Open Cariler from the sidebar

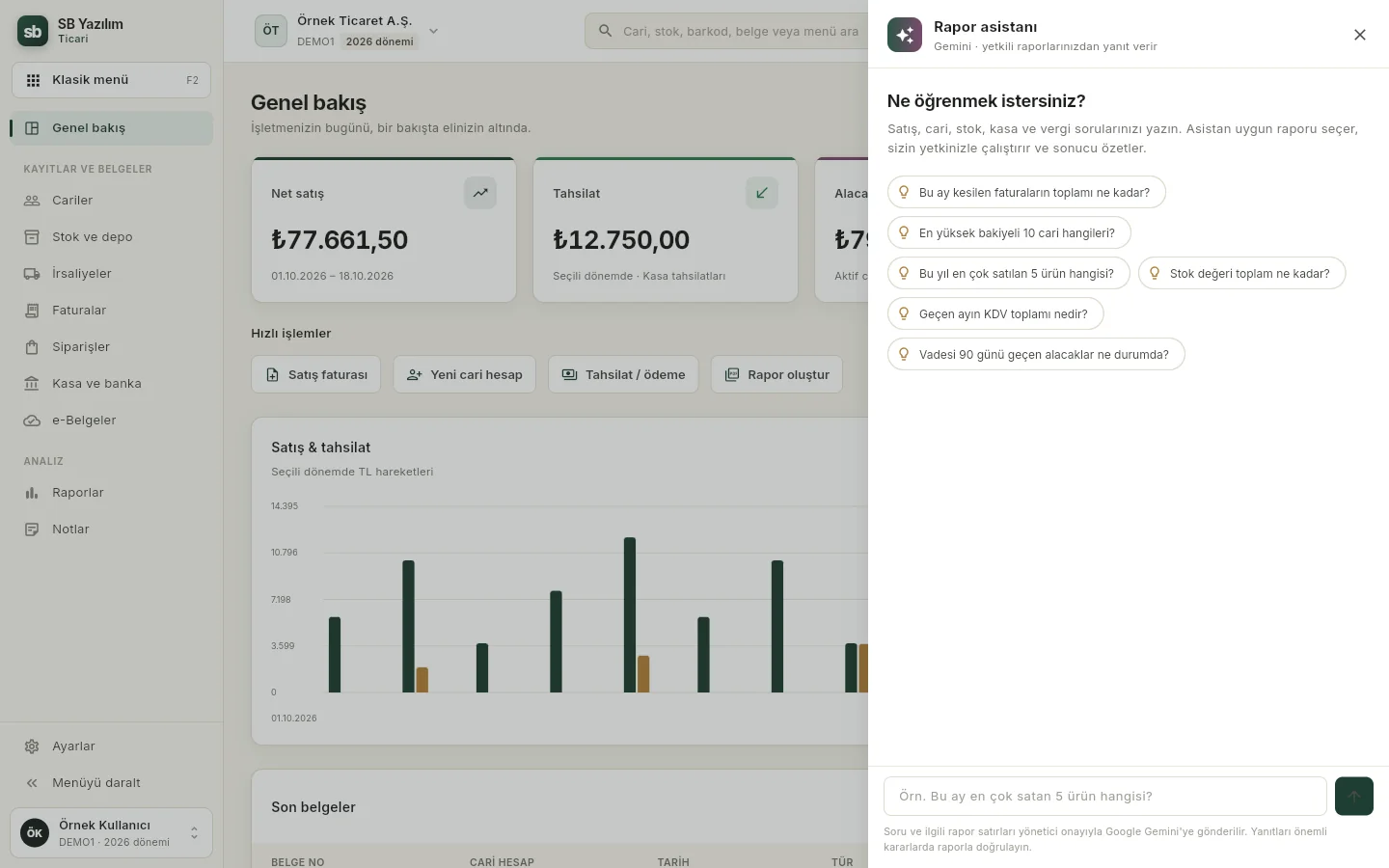pos(111,201)
